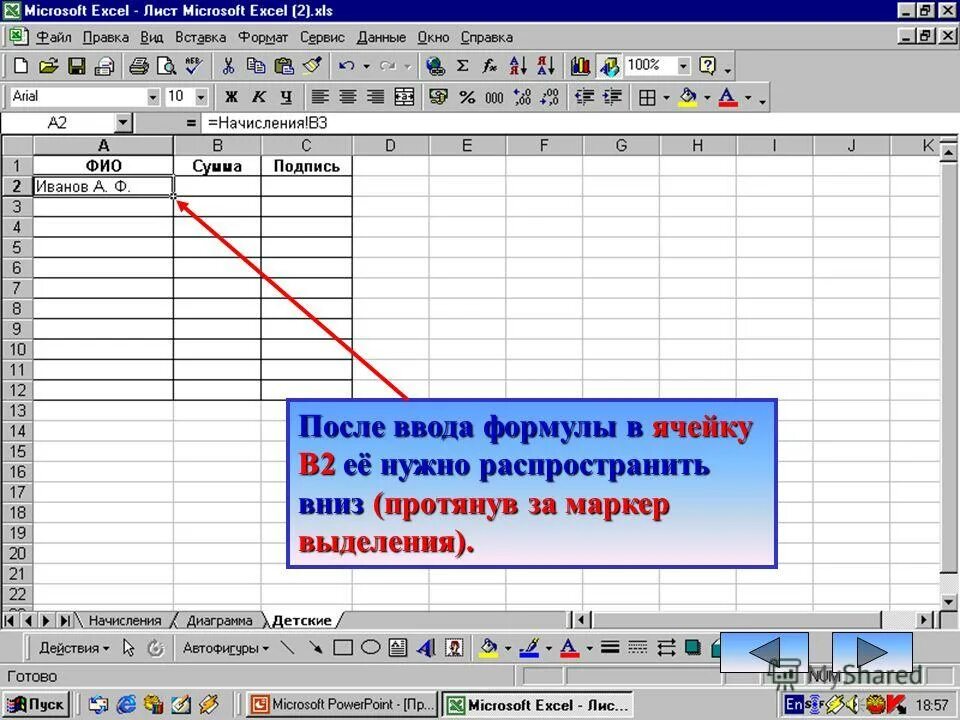Click the Format Painter brush

tap(310, 65)
